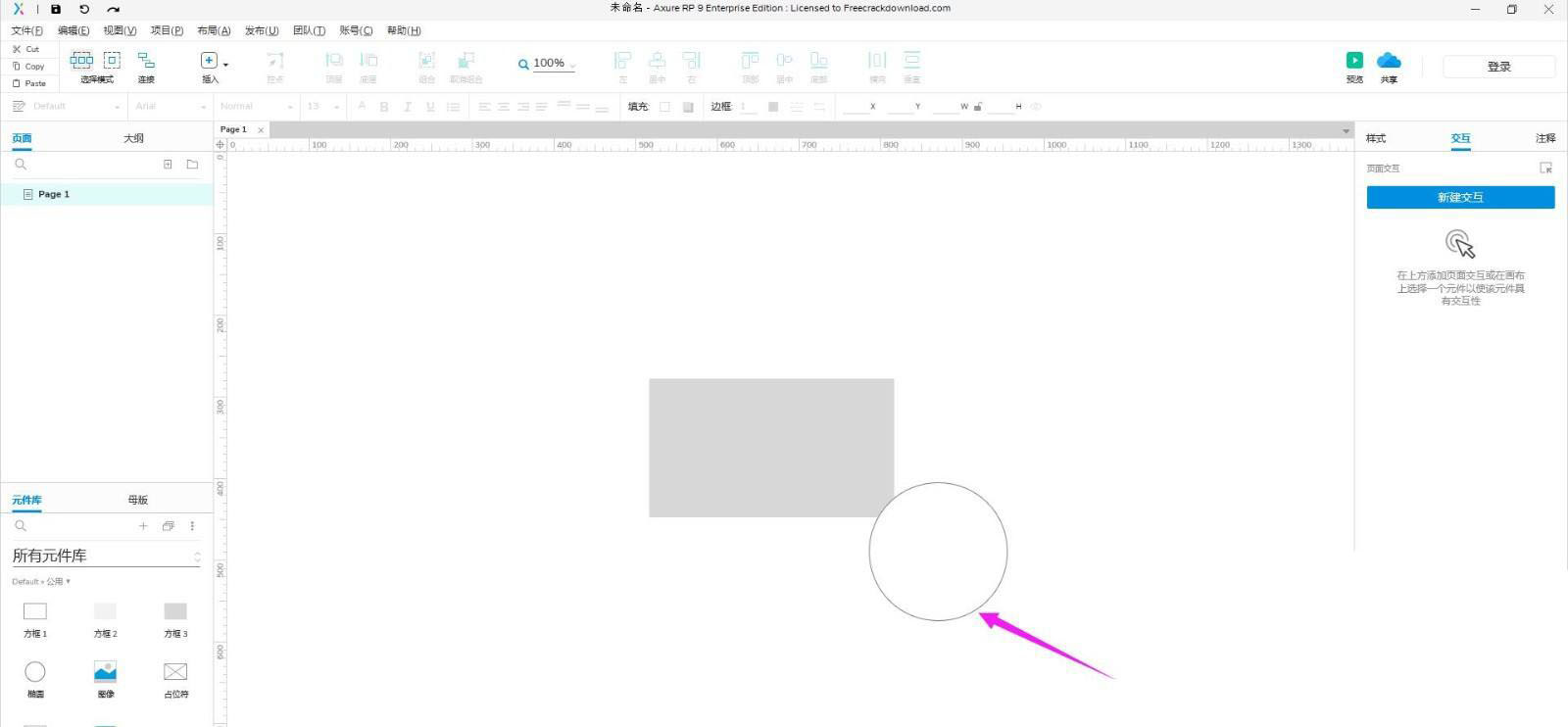This screenshot has height=727, width=1568.
Task: Pick the 图像 (Image) widget from library
Action: (x=105, y=672)
